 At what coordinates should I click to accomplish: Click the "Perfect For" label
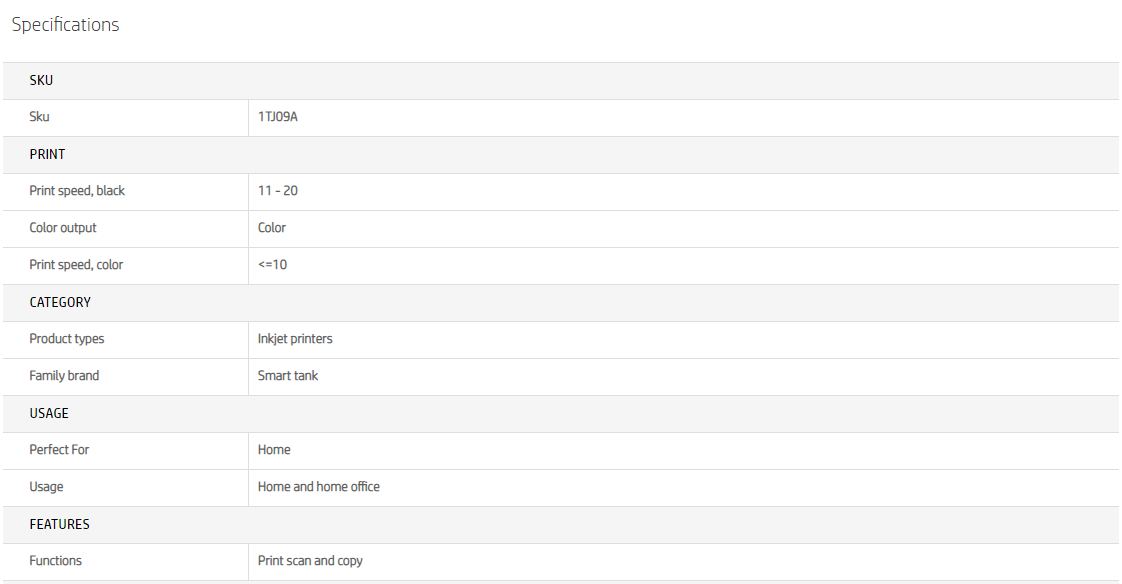[59, 450]
